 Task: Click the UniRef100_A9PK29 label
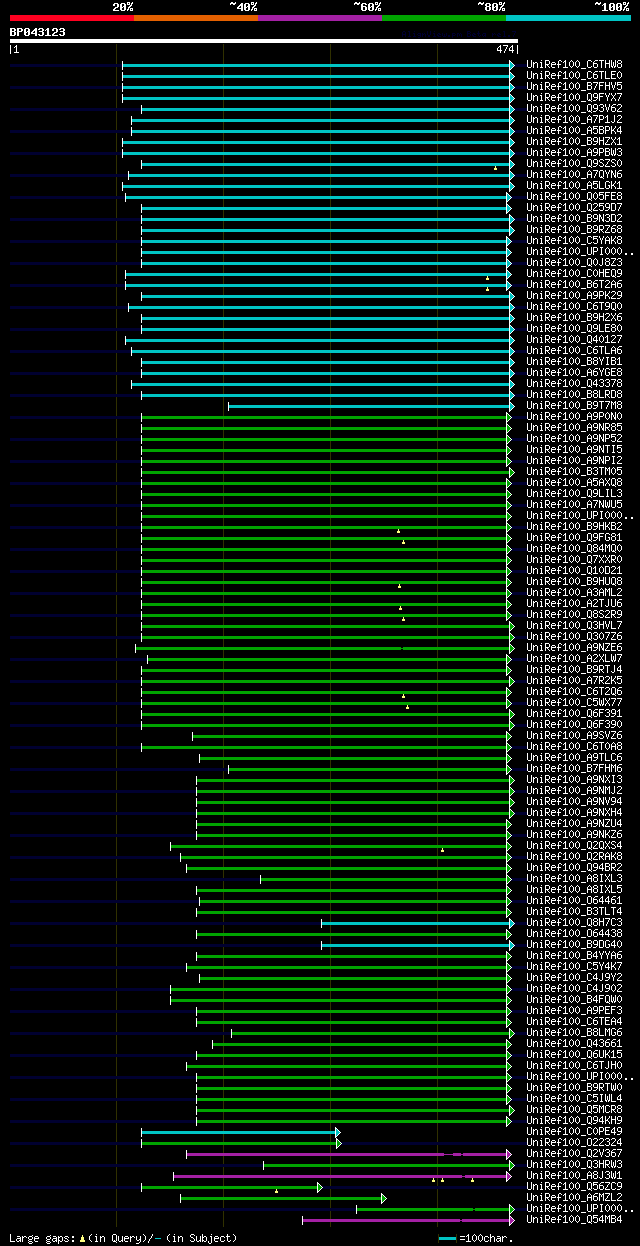pos(574,295)
